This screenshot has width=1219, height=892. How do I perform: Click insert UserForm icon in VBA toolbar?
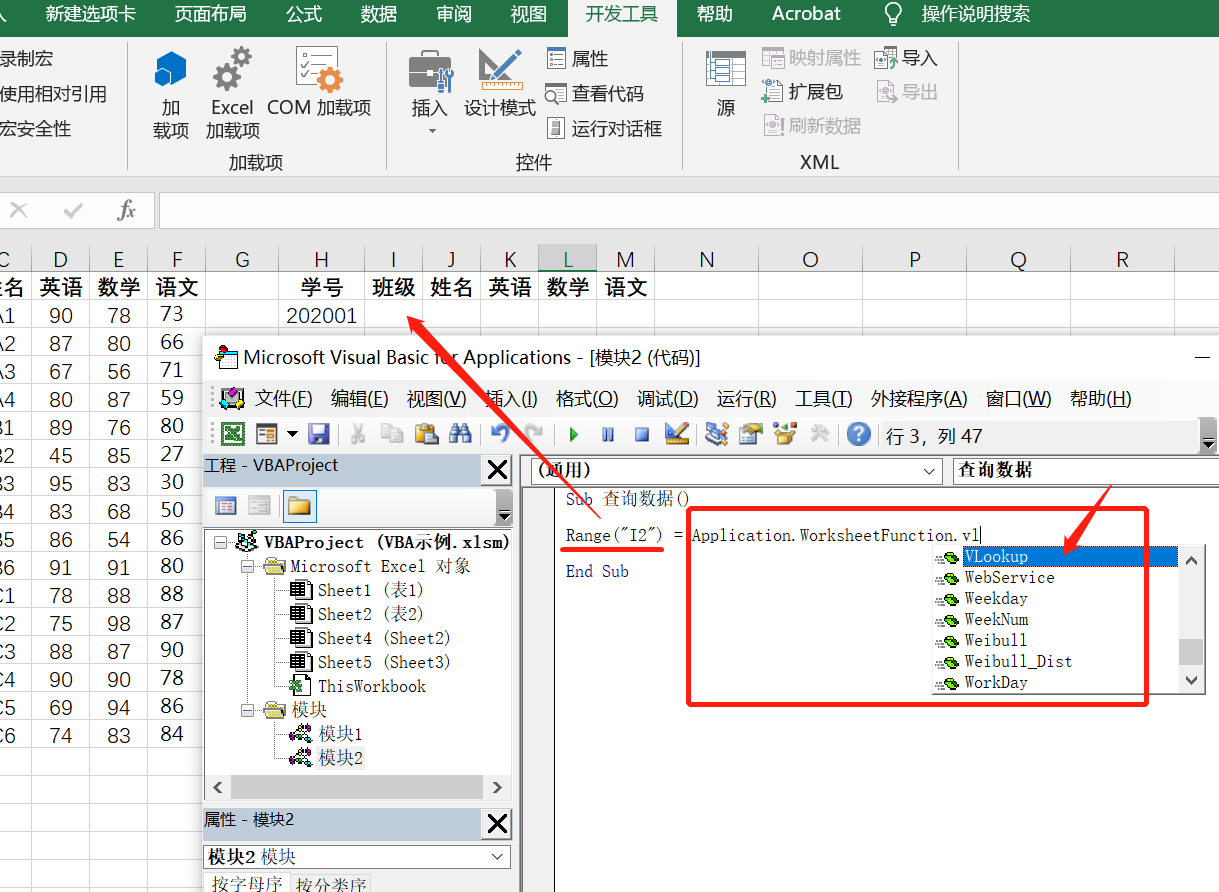tap(266, 434)
